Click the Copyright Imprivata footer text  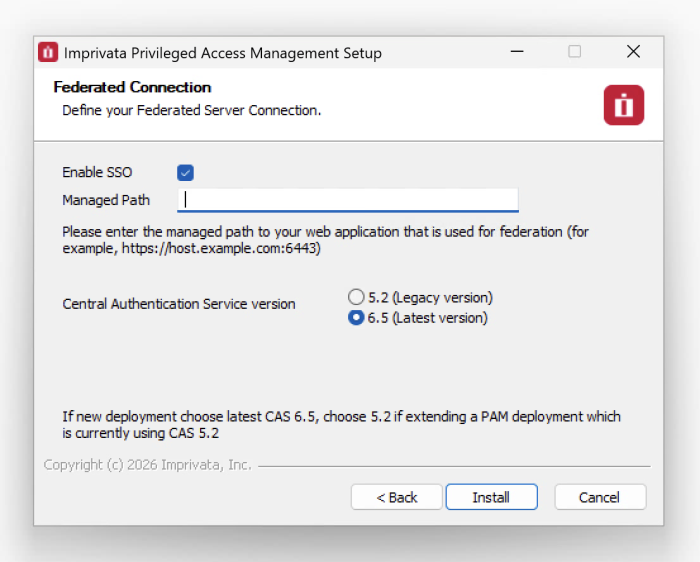[x=148, y=465]
